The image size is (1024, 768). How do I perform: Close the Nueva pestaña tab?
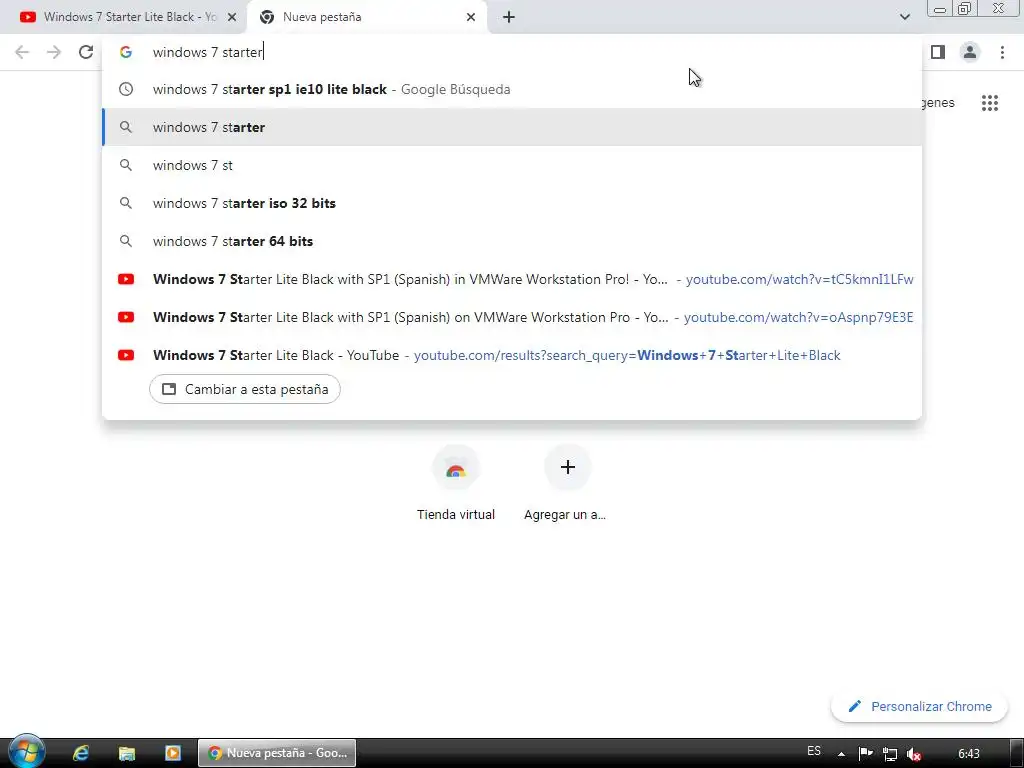click(471, 17)
